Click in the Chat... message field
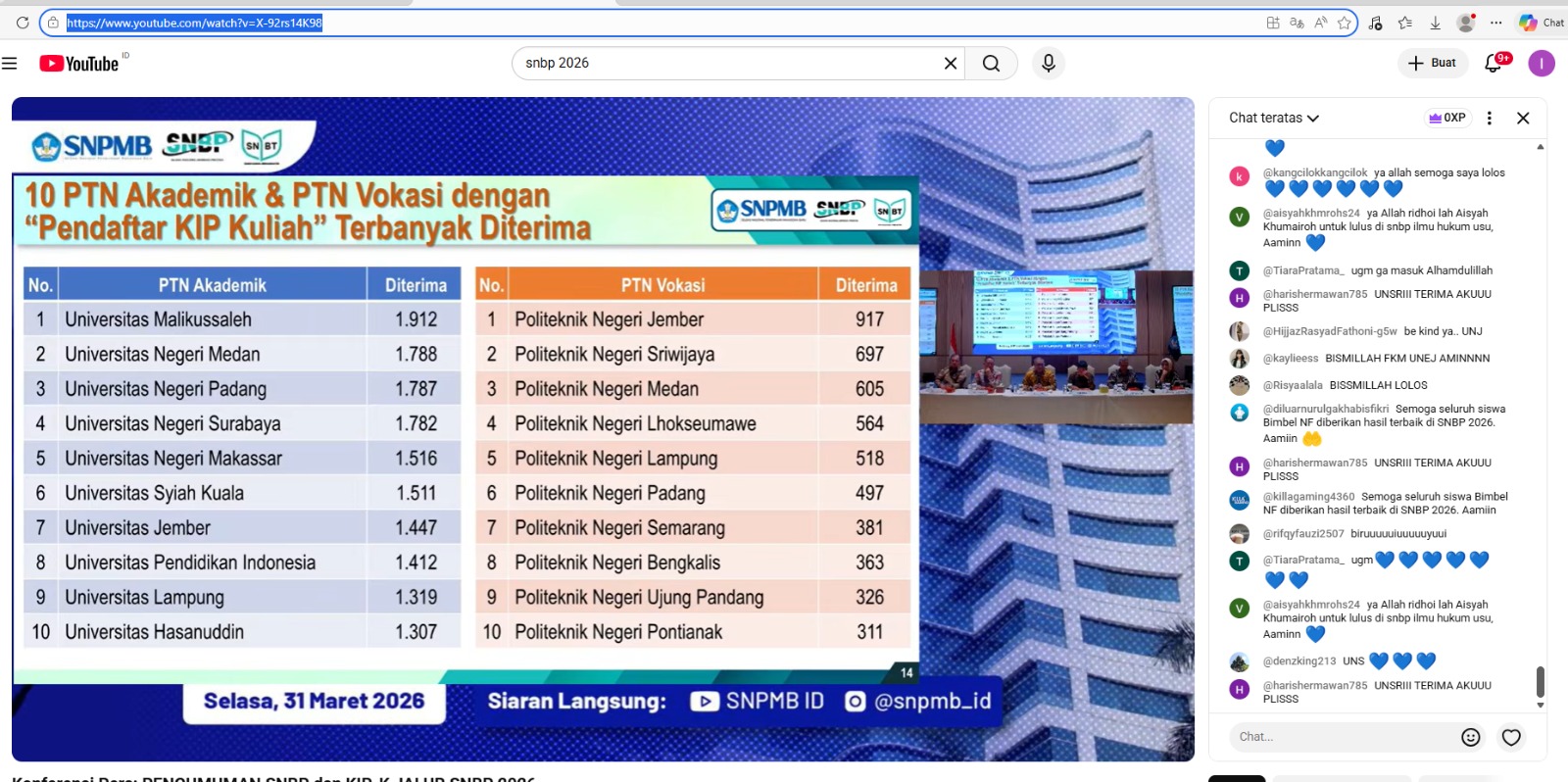This screenshot has height=782, width=1568. coord(1341,737)
